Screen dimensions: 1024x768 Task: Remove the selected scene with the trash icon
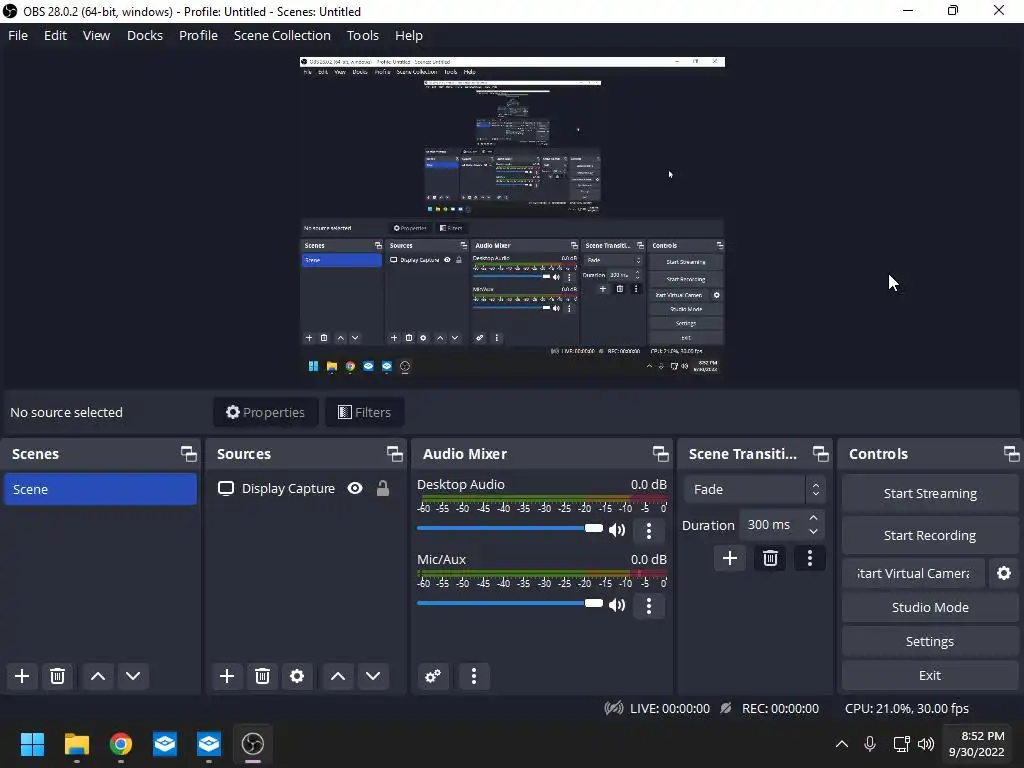tap(57, 676)
